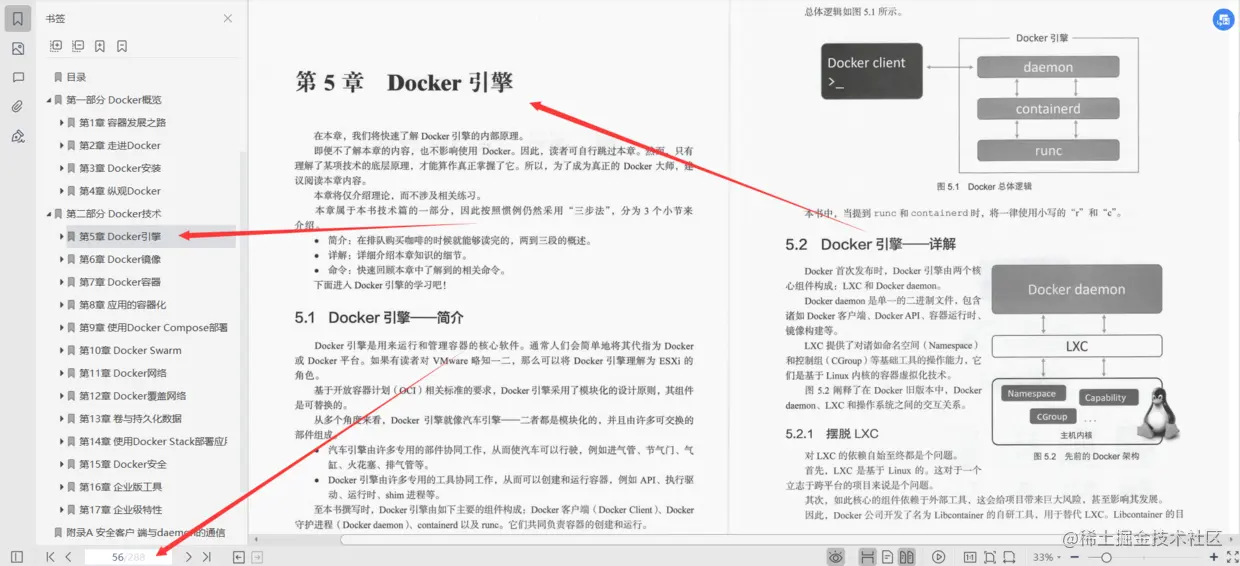Select 第14章 使用Docker Stack bookmark
This screenshot has width=1240, height=566.
pos(153,442)
